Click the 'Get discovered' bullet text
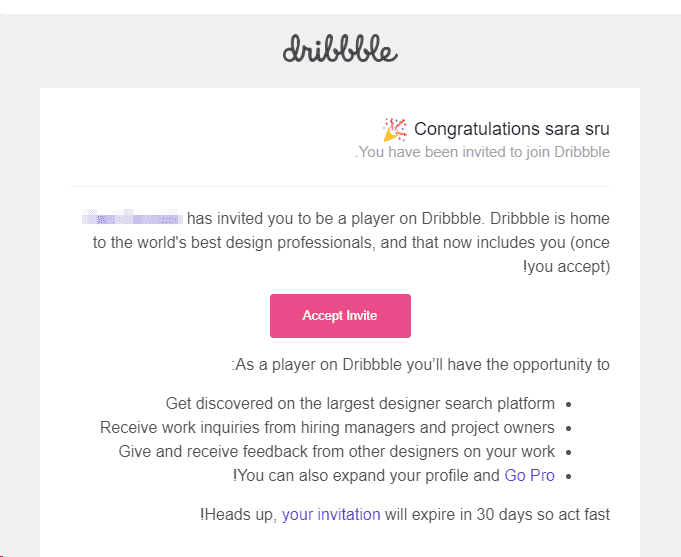 360,404
